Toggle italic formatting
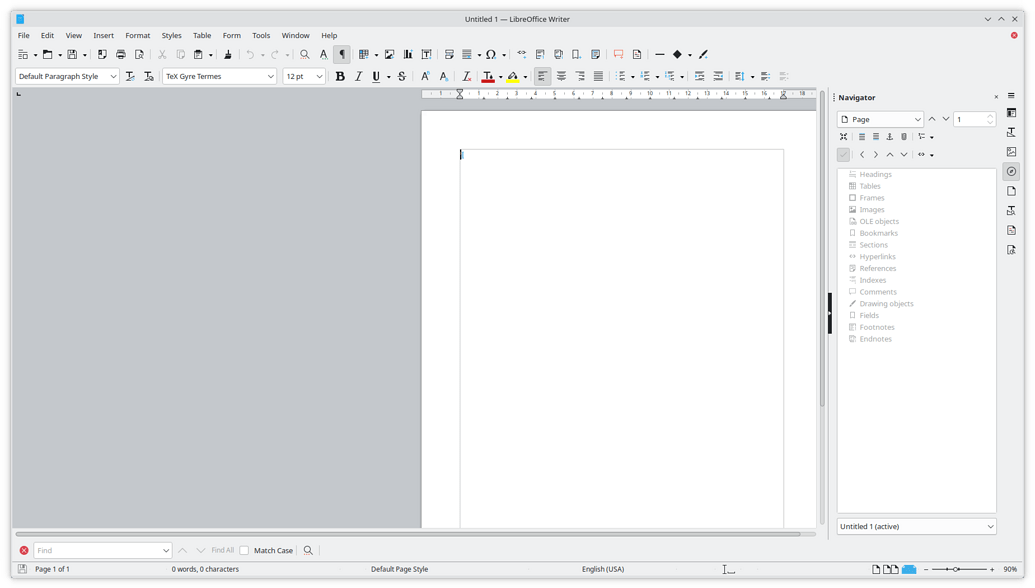 [x=358, y=77]
